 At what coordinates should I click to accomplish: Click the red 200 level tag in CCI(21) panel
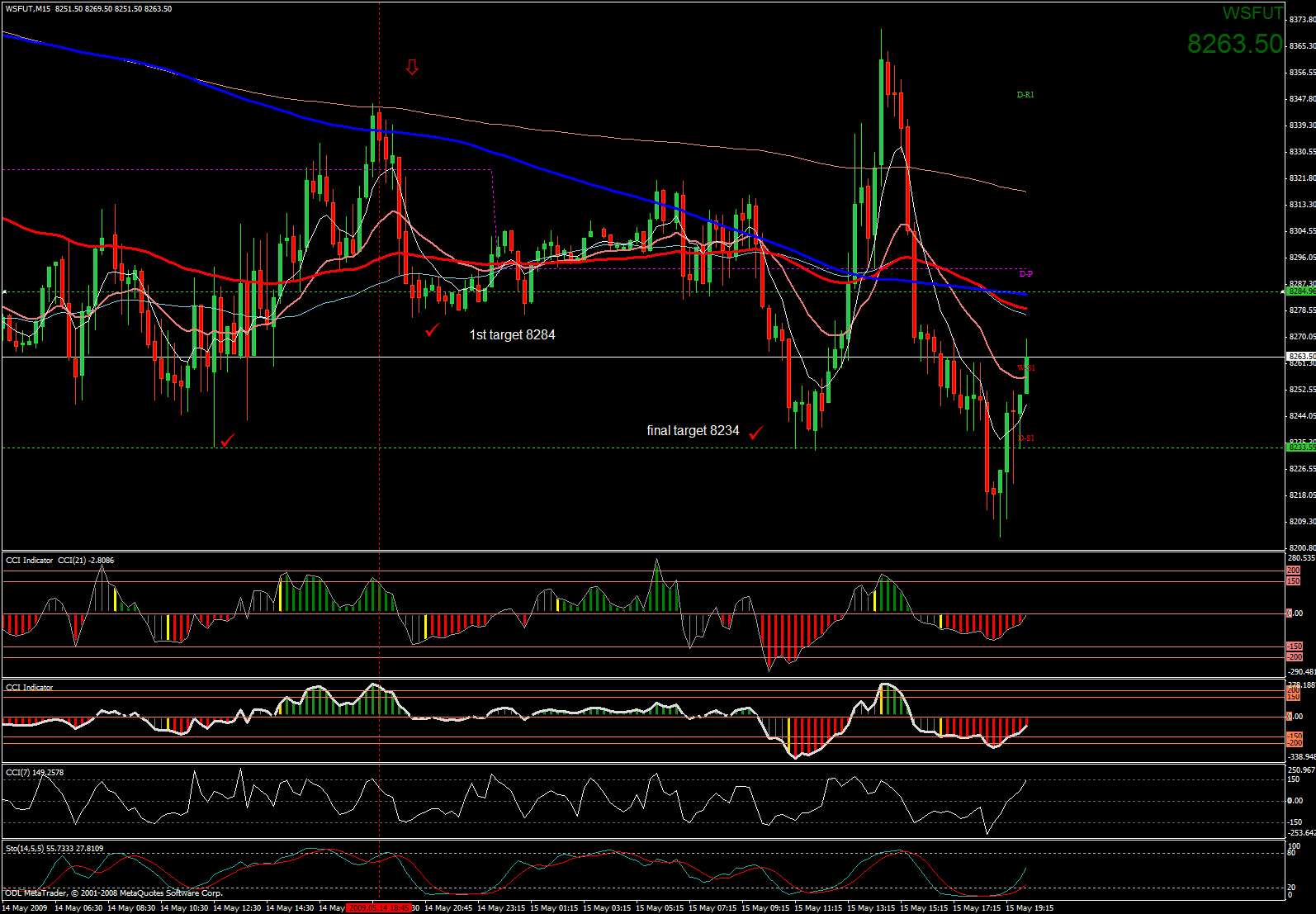[1294, 571]
